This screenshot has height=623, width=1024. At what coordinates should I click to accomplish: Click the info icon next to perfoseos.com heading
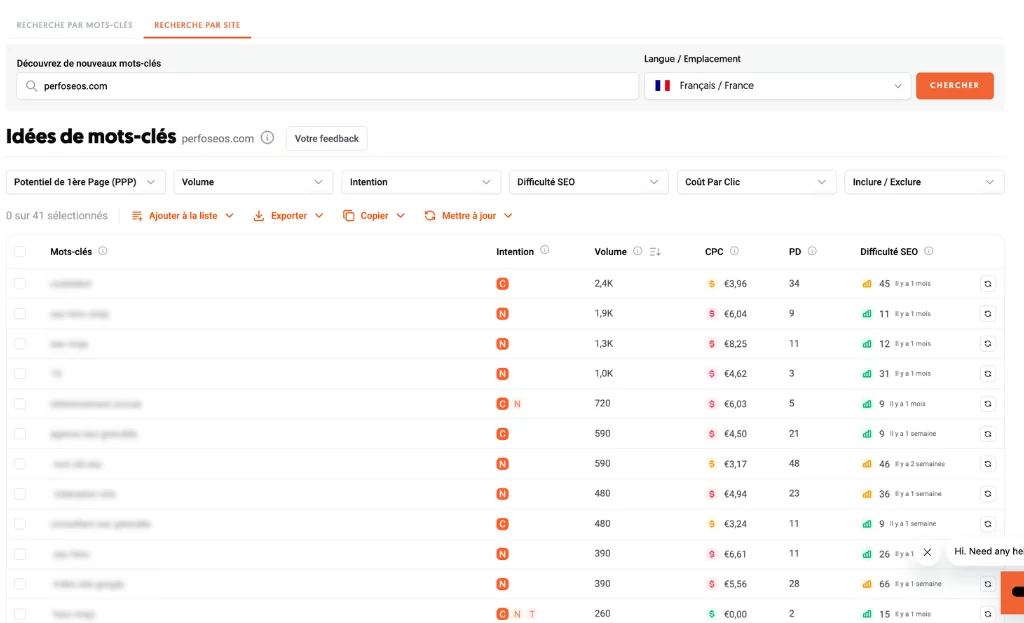click(267, 139)
